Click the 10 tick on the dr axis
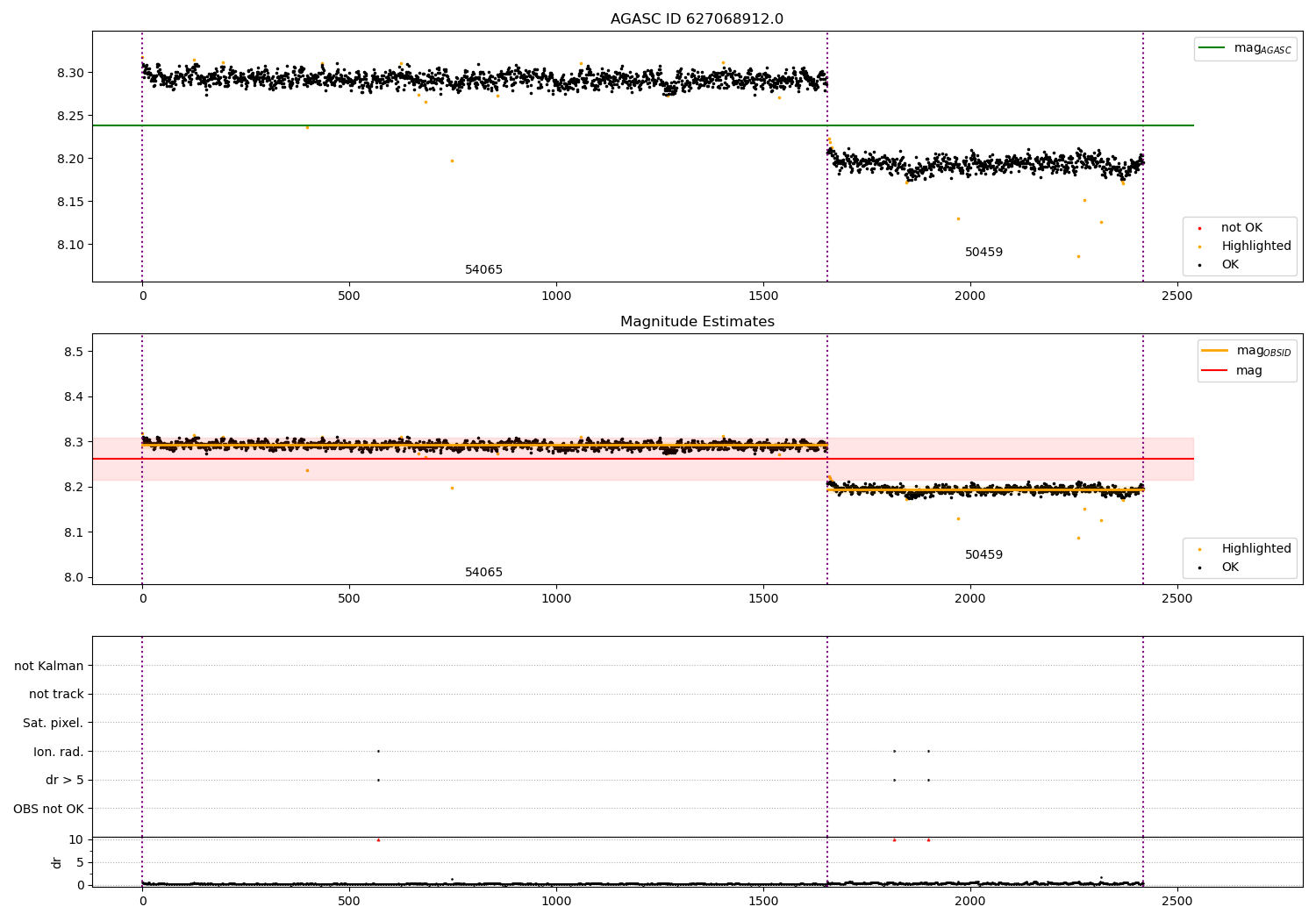 point(76,839)
